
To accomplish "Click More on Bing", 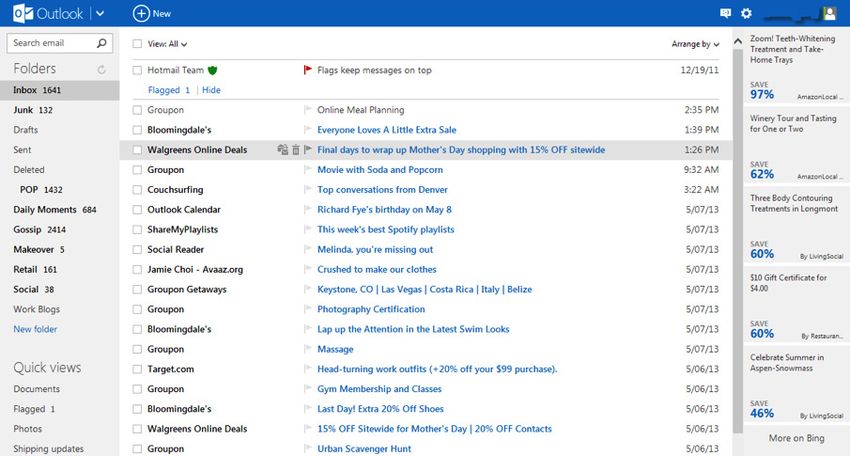I will point(796,438).
